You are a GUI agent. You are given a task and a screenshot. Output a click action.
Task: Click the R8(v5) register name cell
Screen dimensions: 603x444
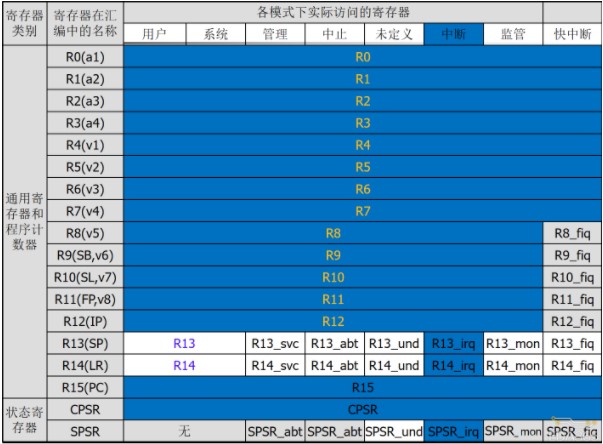point(85,233)
